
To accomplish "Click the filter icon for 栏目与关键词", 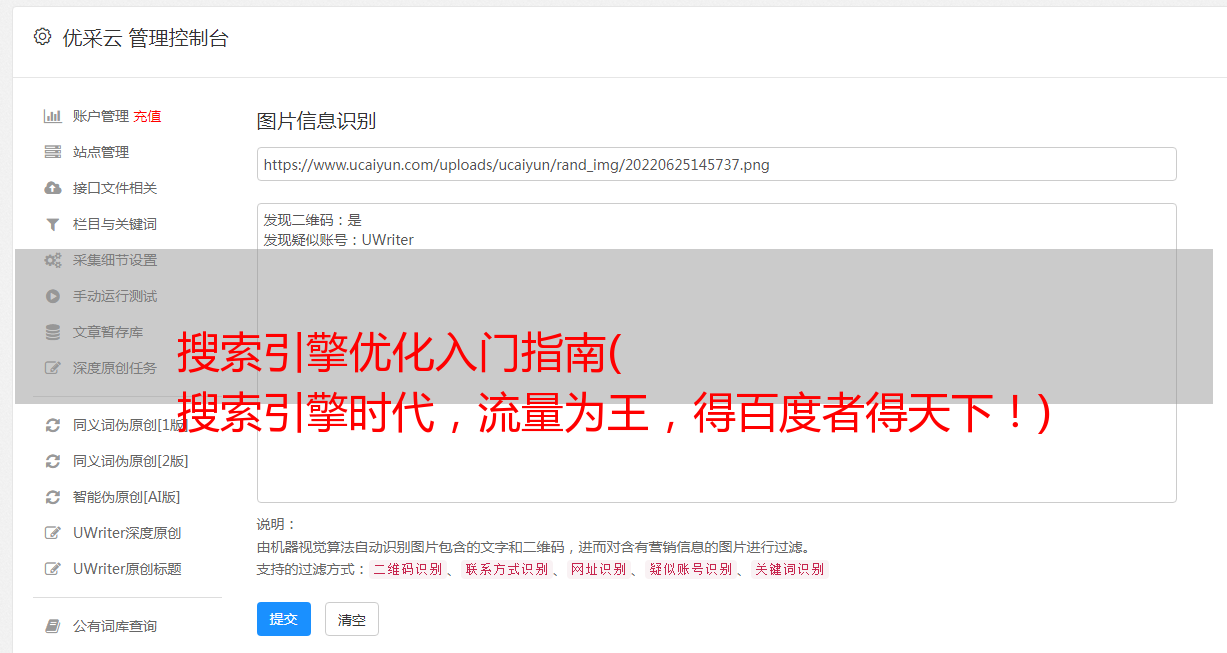I will (x=53, y=224).
